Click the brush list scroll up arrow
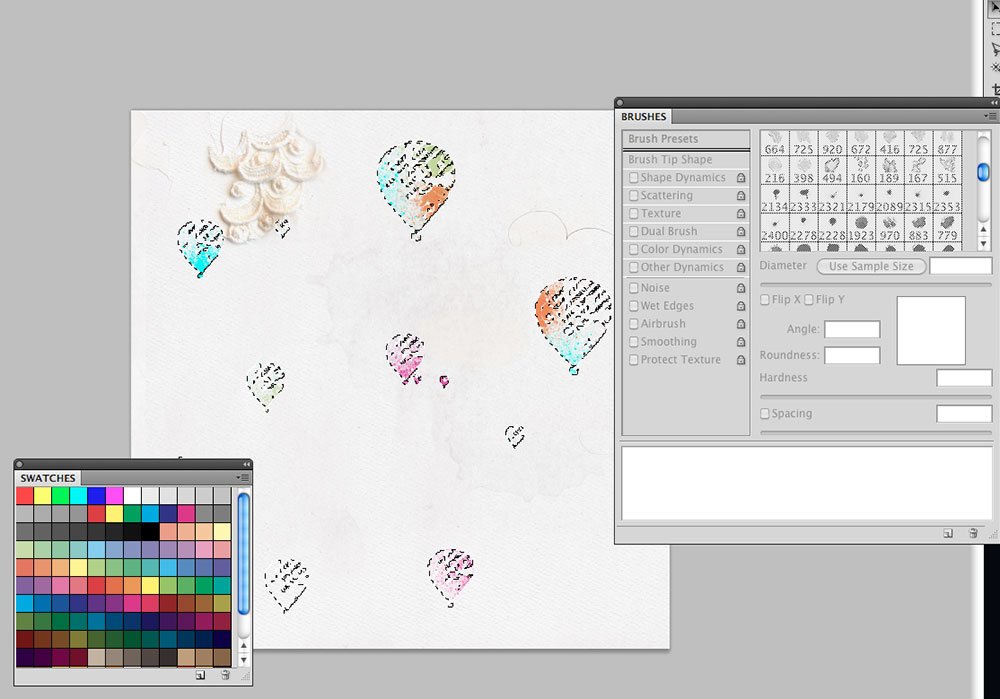 click(983, 230)
